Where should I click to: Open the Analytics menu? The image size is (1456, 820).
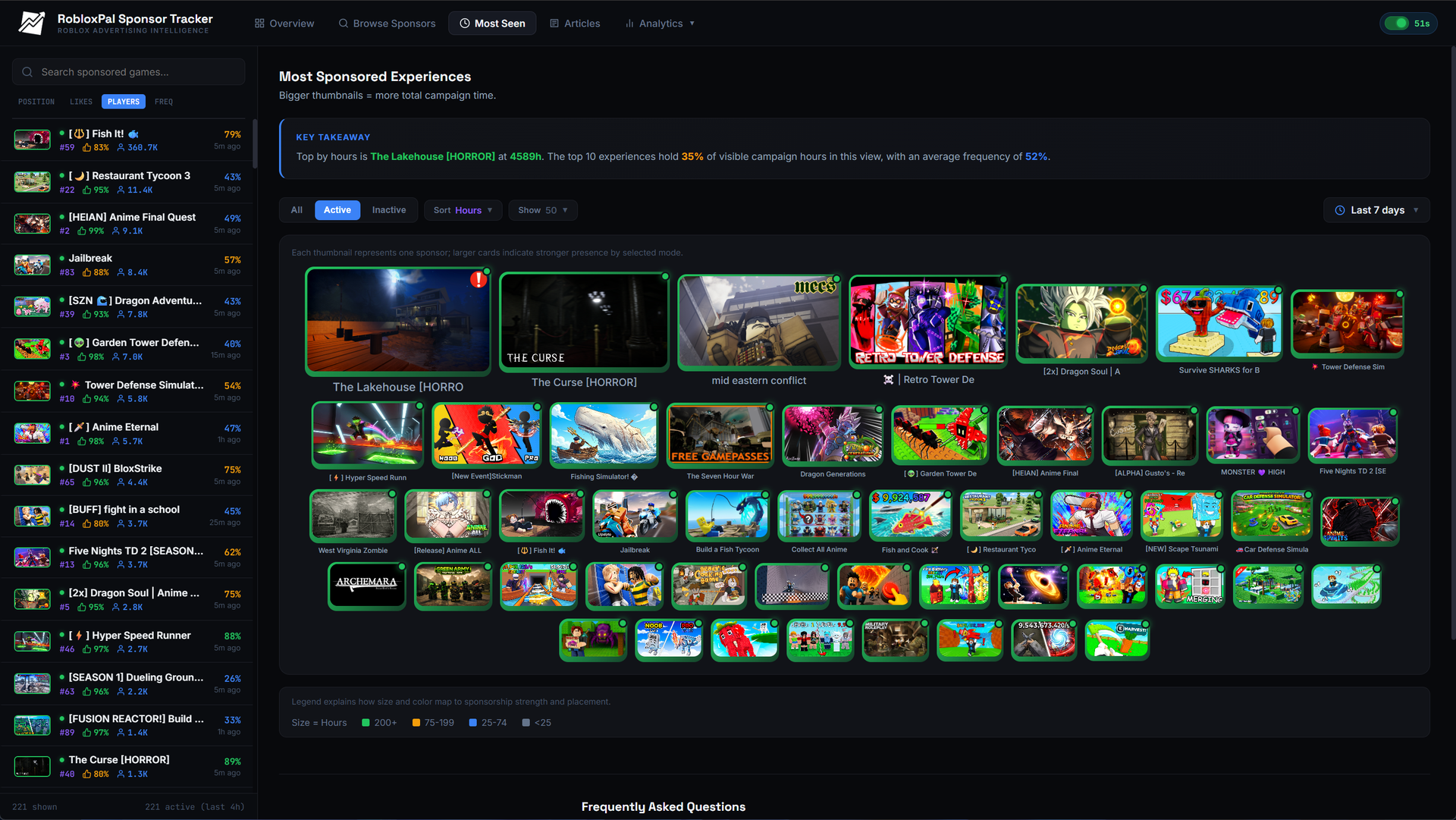[x=660, y=24]
